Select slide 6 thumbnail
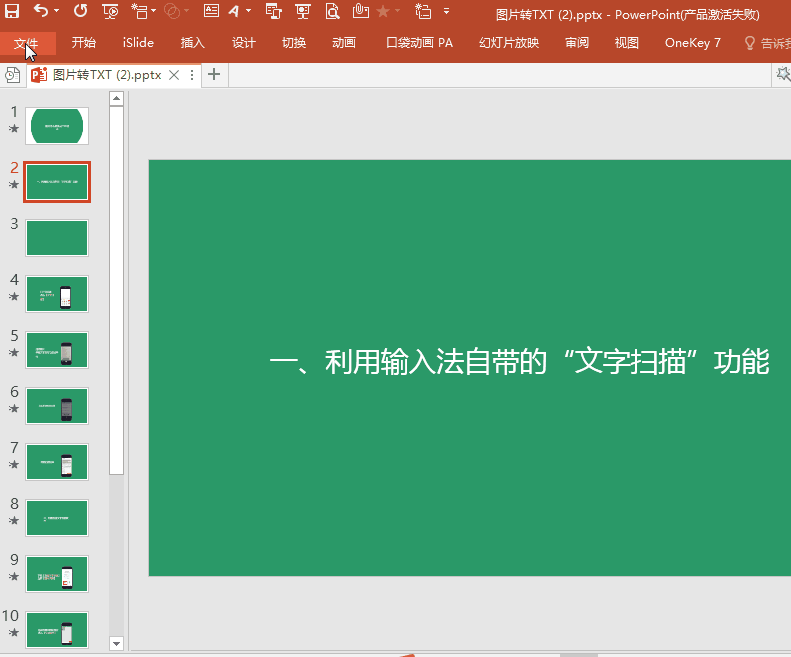 pyautogui.click(x=57, y=406)
